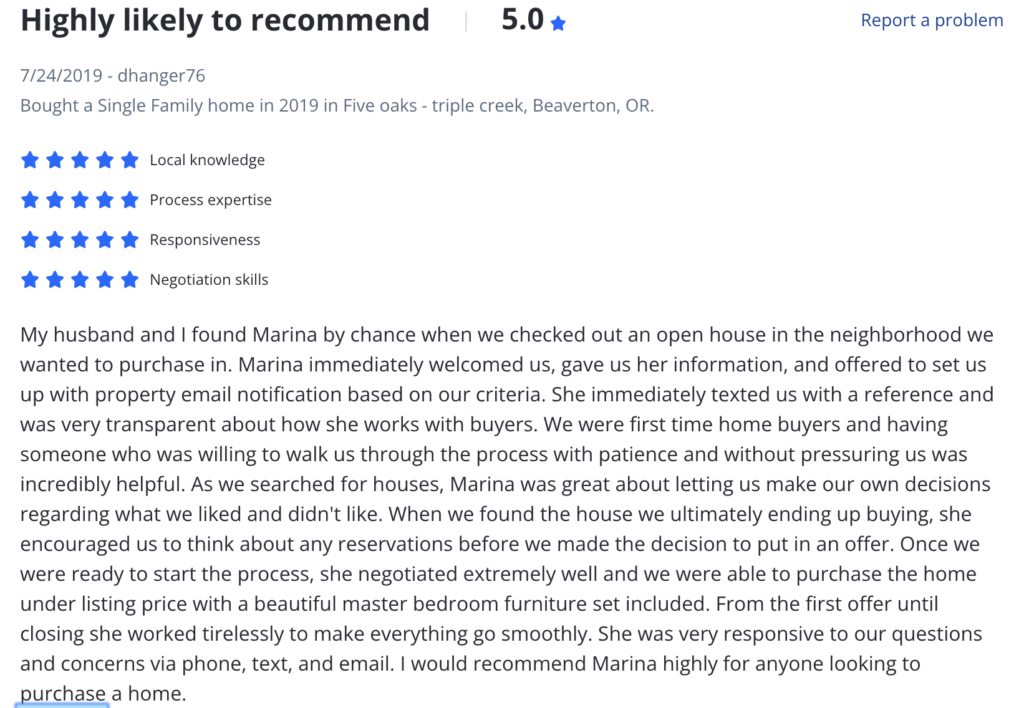Click the Process expertise label
The width and height of the screenshot is (1024, 708).
[210, 200]
